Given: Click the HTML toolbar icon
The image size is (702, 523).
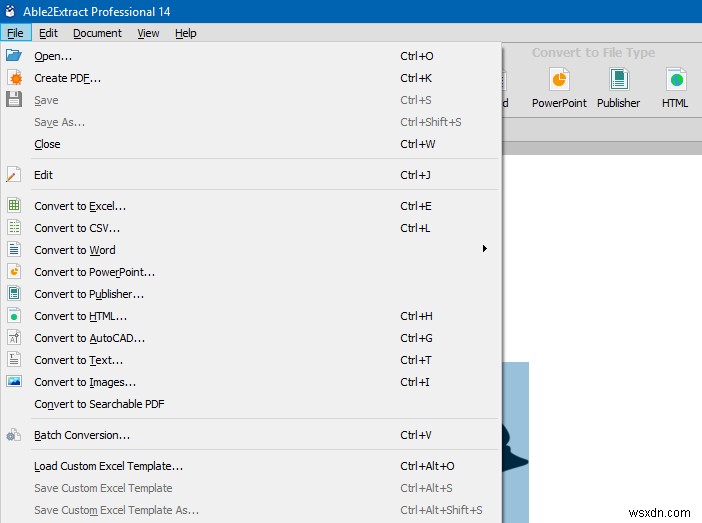Looking at the screenshot, I should (676, 80).
